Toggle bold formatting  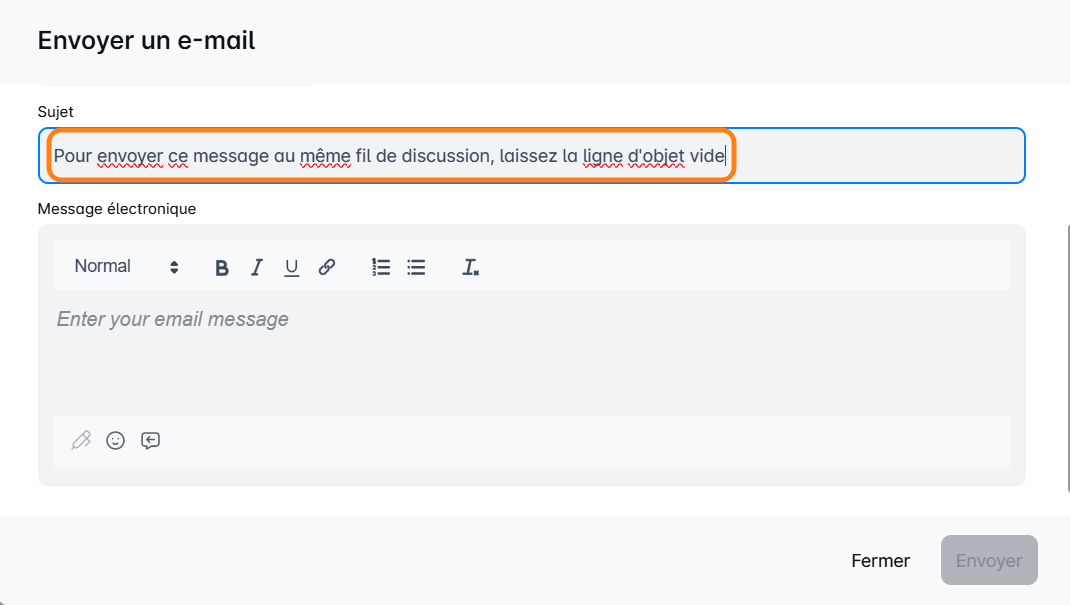(x=222, y=267)
